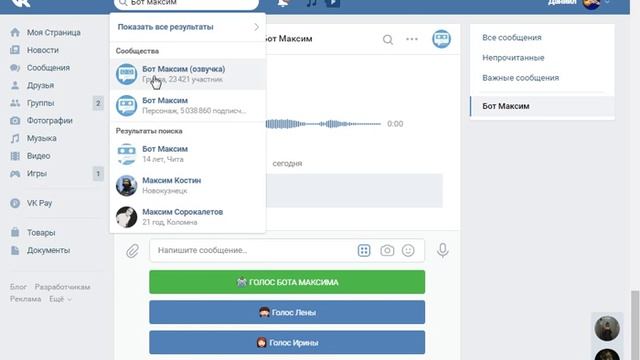The height and width of the screenshot is (360, 640).
Task: Seek on the voice message waveform
Action: [x=323, y=124]
